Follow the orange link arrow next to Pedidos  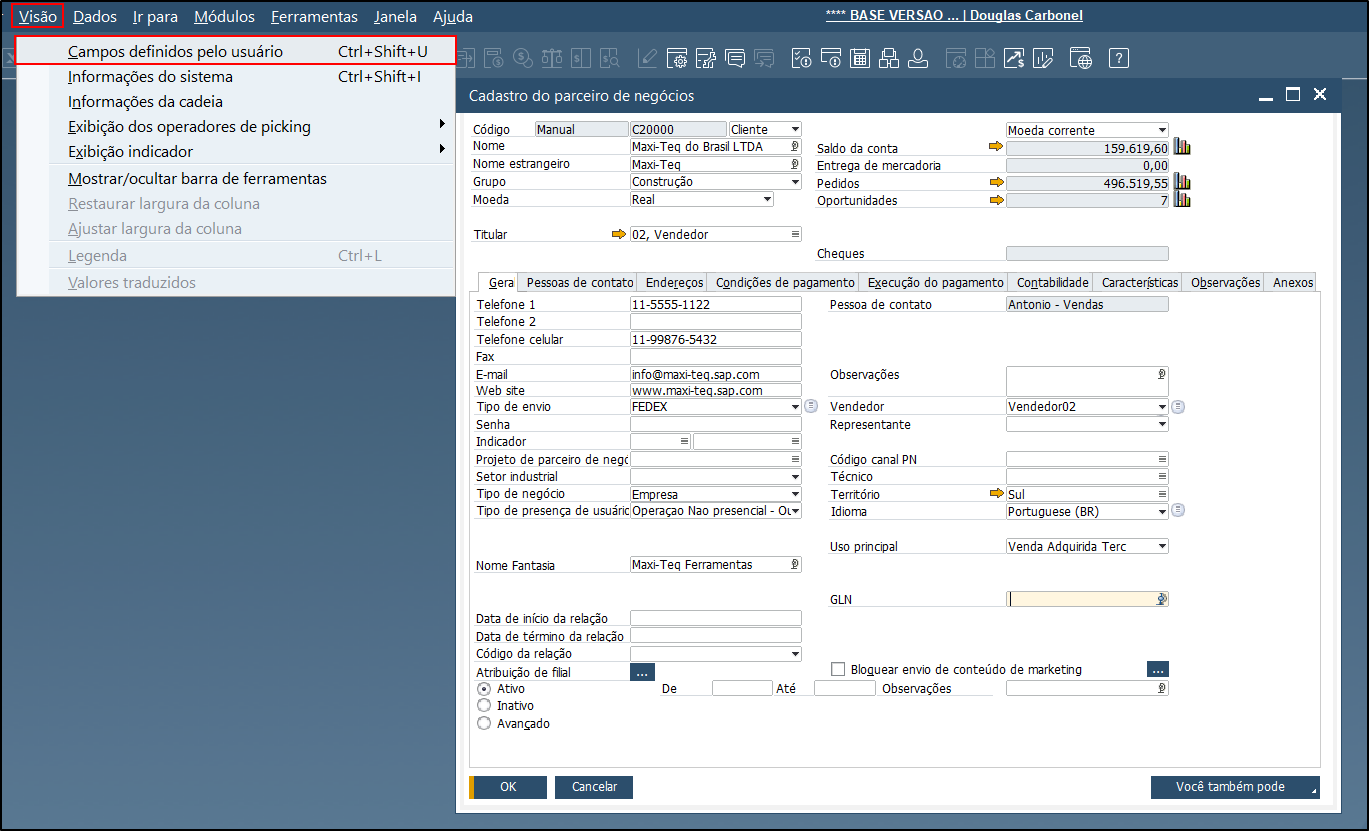click(996, 183)
